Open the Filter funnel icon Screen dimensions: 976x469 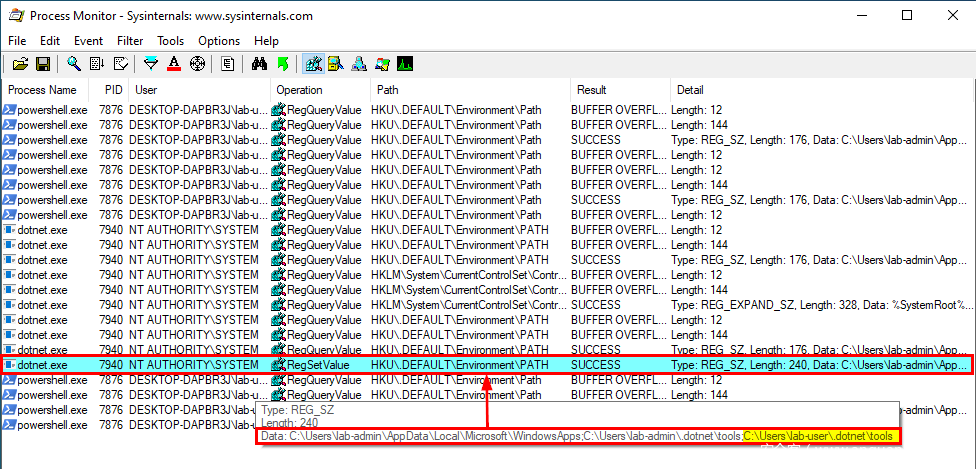coord(151,64)
